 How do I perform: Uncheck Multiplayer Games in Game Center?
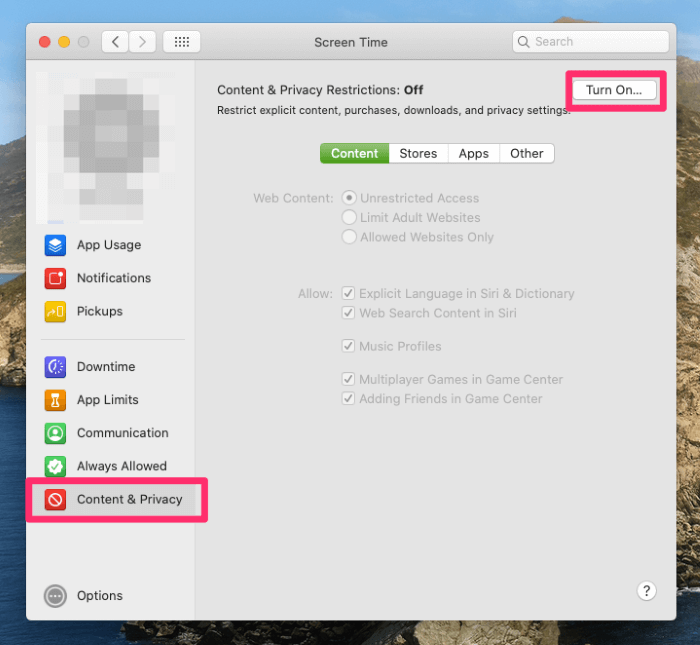349,380
